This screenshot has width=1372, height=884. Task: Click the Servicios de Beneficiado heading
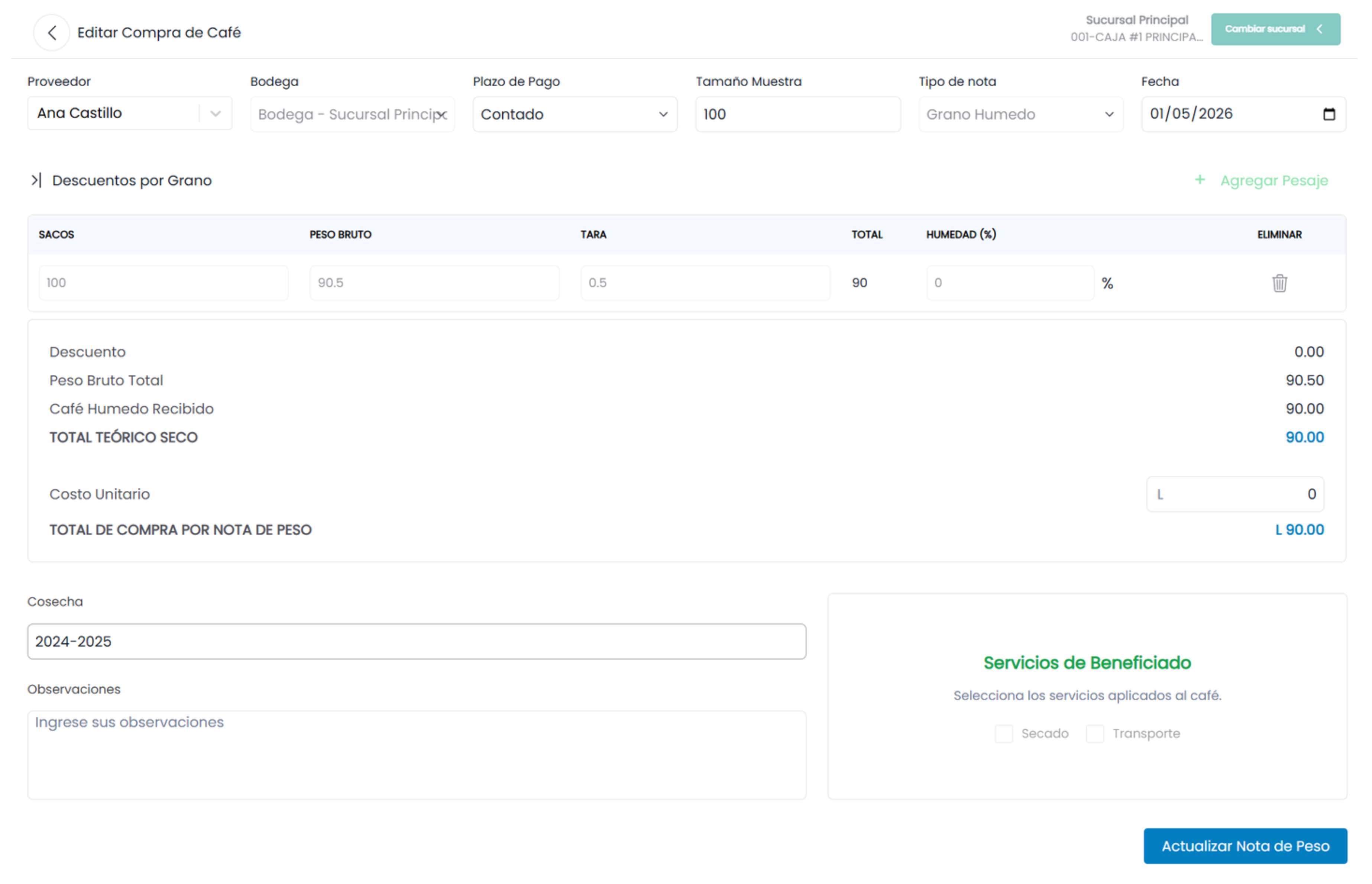1087,663
